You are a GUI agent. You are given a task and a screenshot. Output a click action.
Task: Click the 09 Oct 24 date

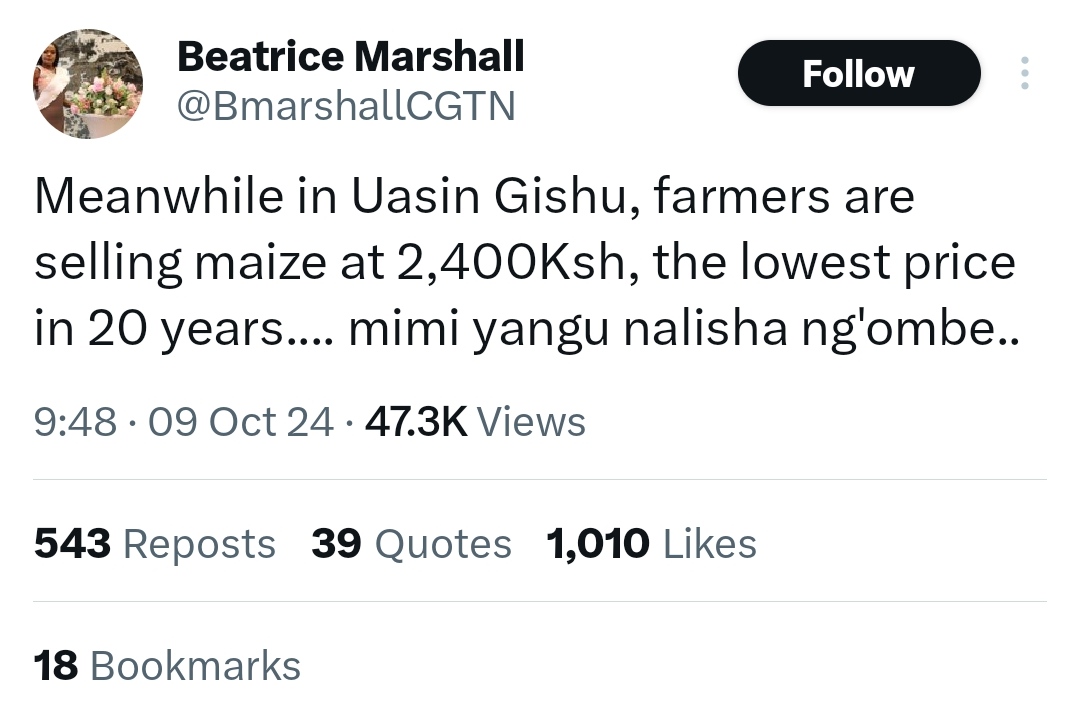tap(240, 421)
